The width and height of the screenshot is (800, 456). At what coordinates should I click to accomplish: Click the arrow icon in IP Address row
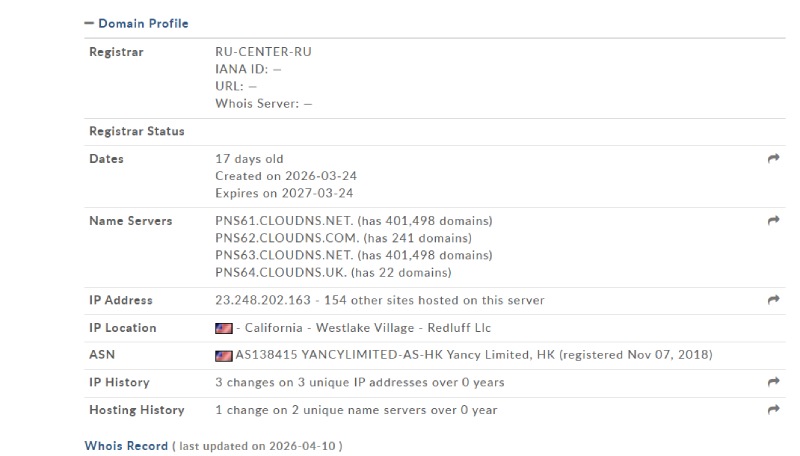tap(773, 300)
